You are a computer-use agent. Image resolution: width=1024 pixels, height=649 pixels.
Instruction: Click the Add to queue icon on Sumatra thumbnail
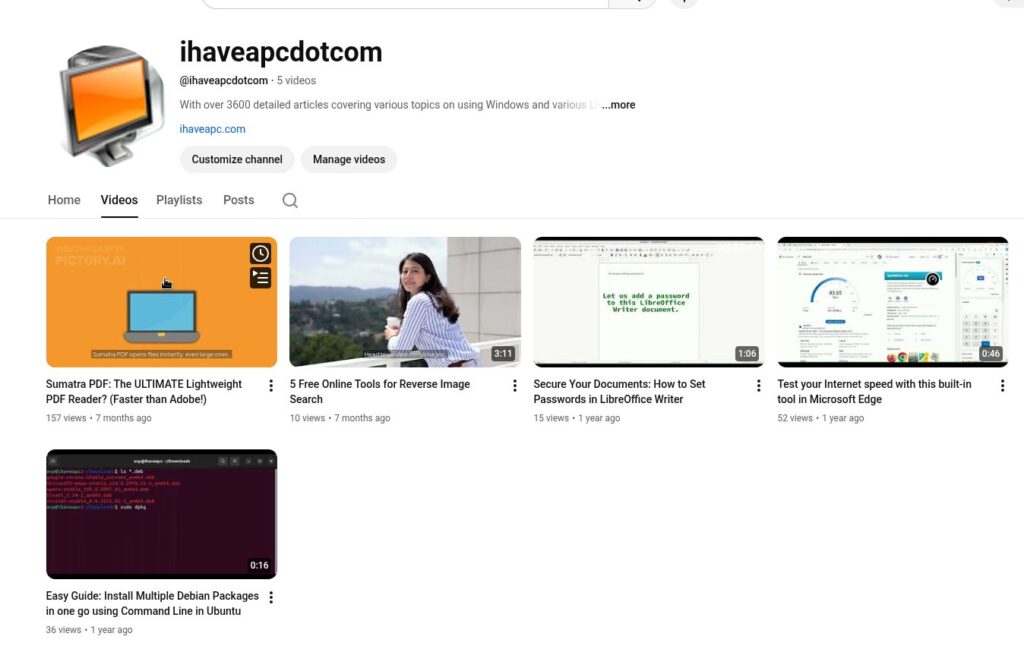260,278
